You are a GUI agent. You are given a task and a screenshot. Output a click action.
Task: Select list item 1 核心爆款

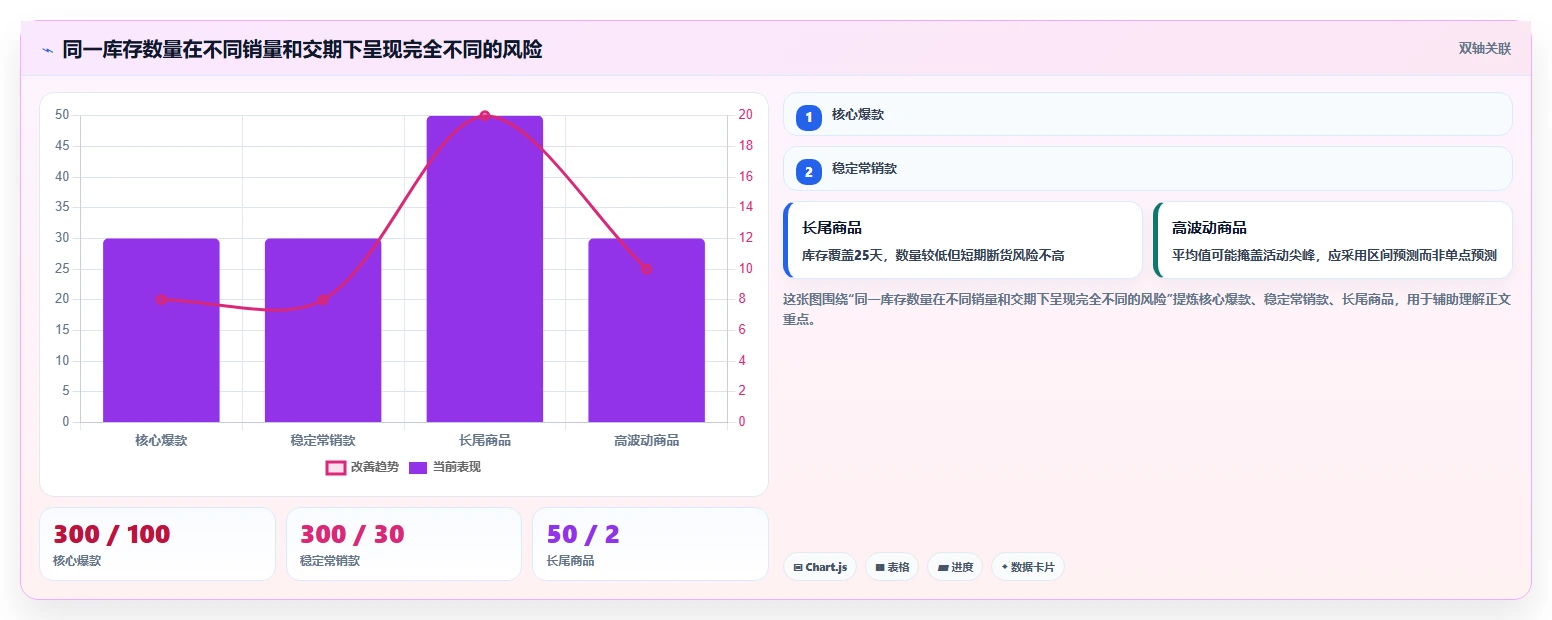1147,114
